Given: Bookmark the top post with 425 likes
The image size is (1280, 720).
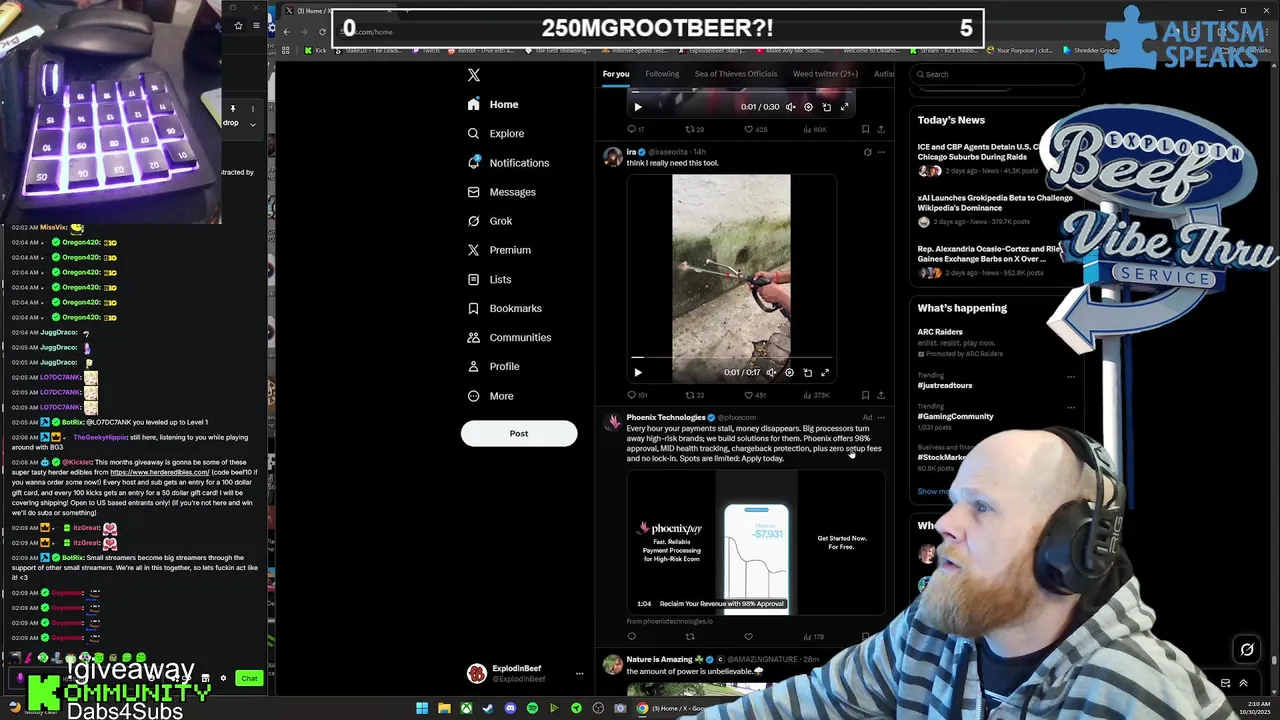Looking at the screenshot, I should click(865, 129).
